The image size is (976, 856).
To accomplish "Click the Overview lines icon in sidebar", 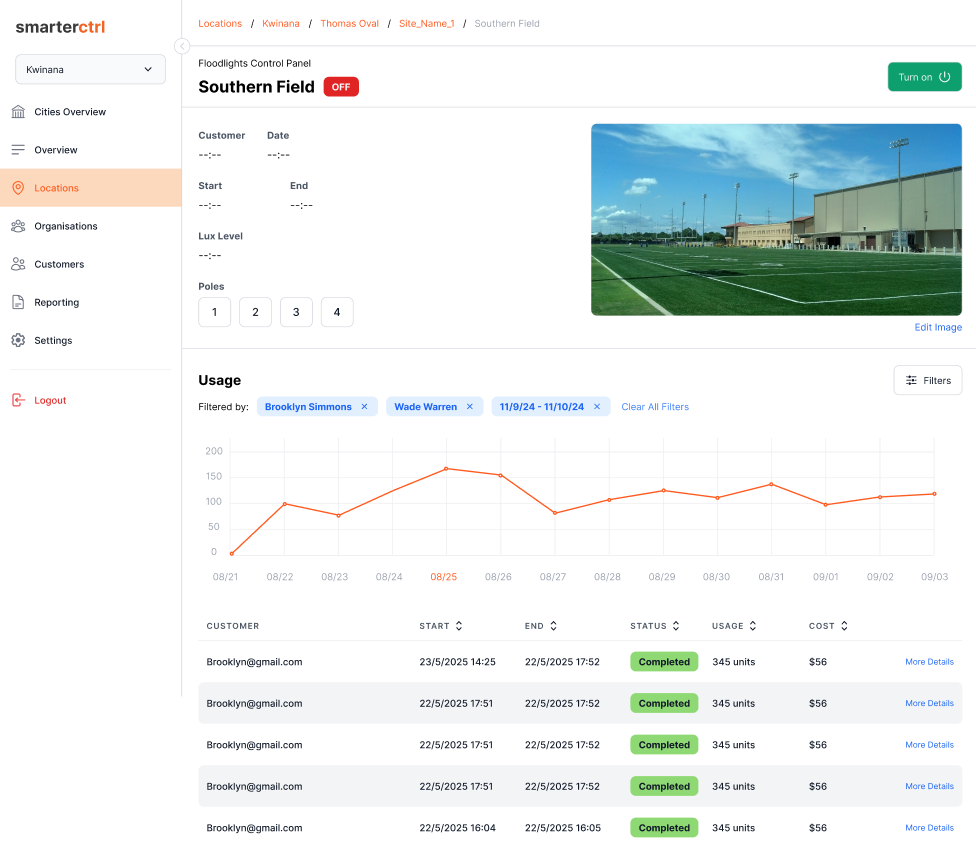I will pos(18,150).
